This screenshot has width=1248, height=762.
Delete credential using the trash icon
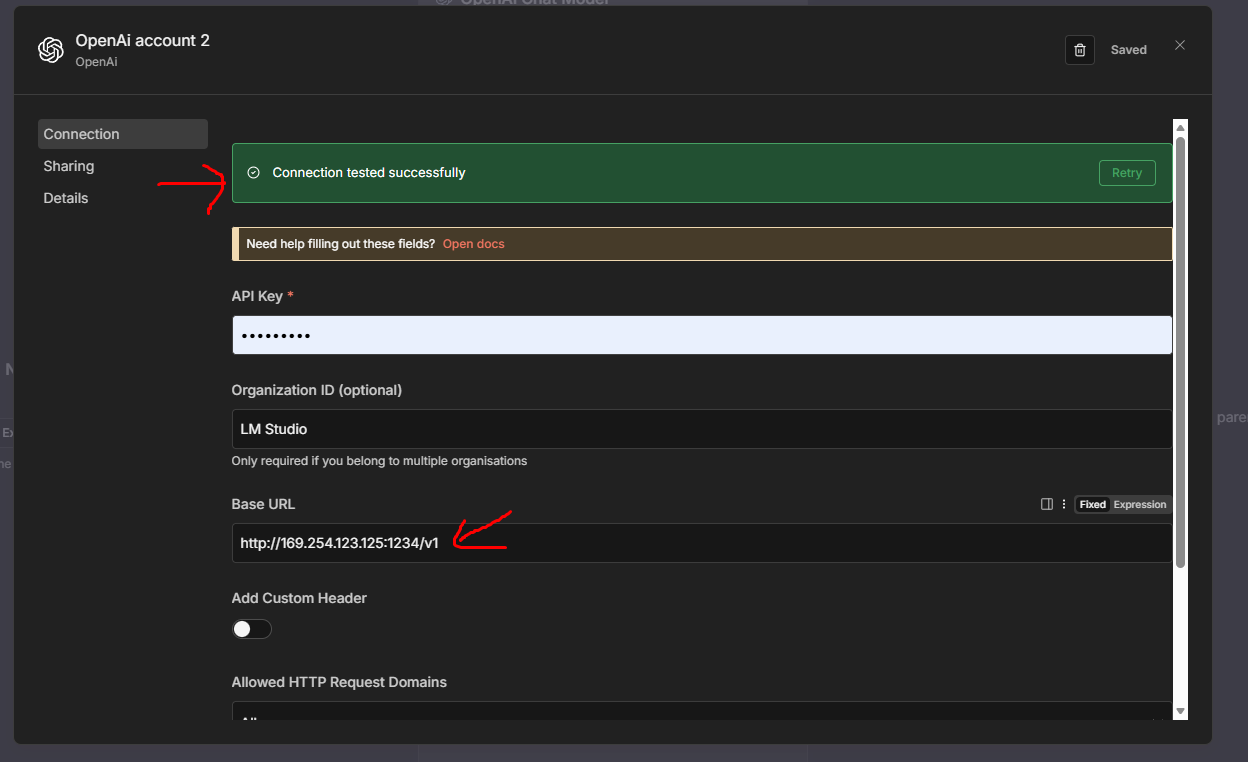1079,50
